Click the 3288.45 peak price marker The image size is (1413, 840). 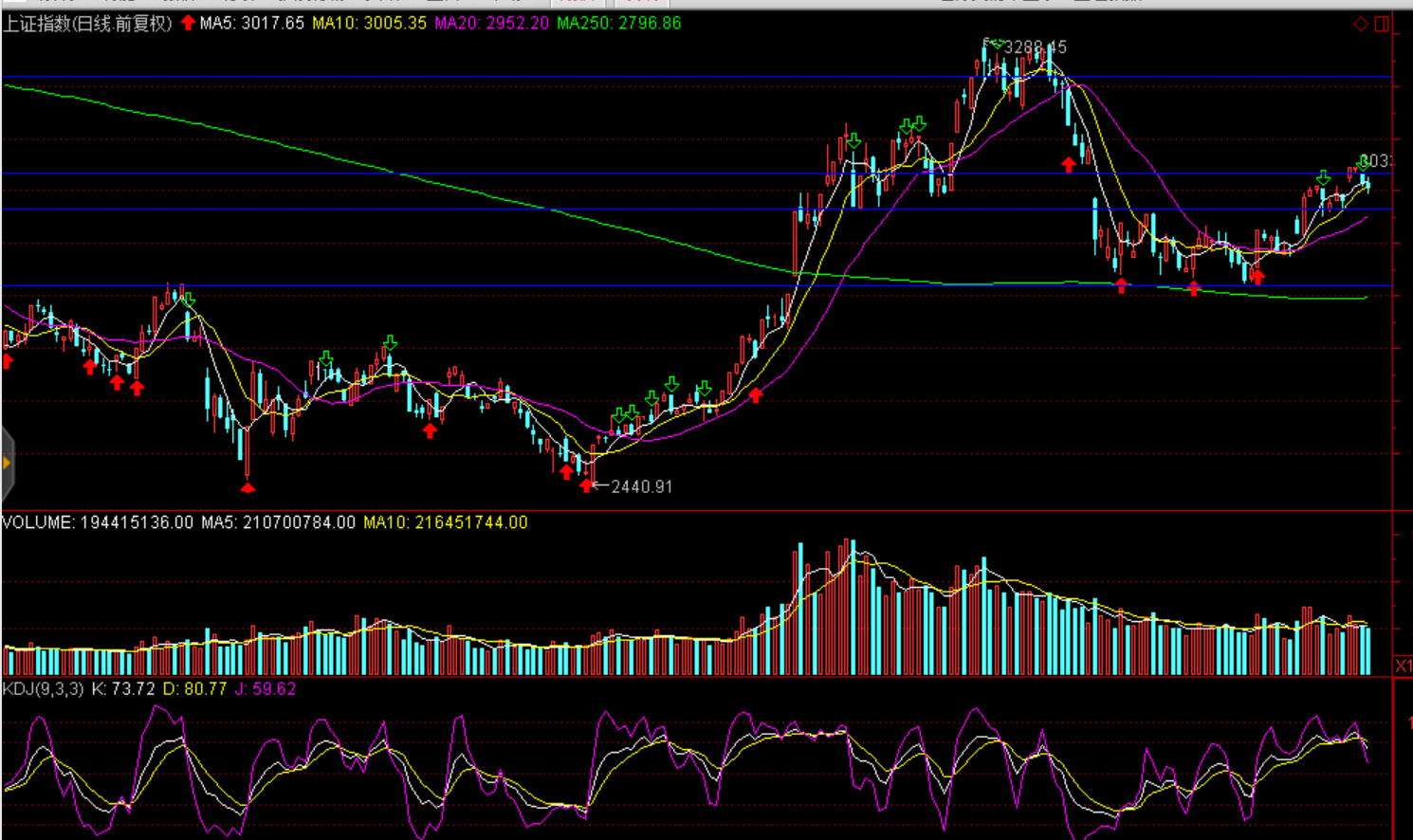pos(1034,46)
